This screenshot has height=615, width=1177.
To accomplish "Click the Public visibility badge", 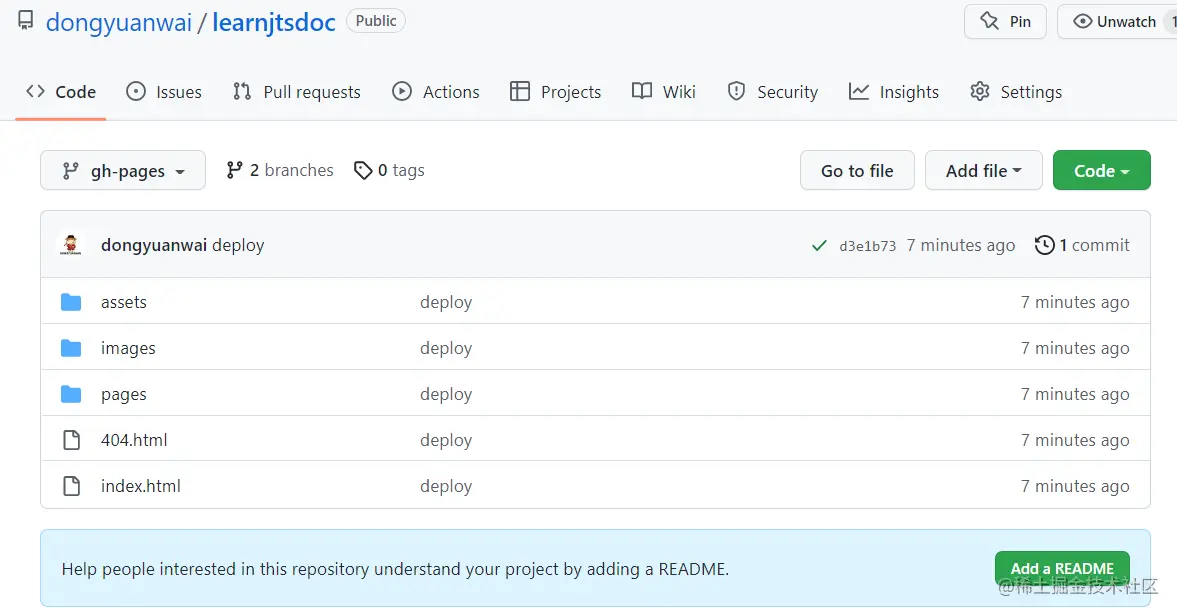I will pyautogui.click(x=376, y=21).
